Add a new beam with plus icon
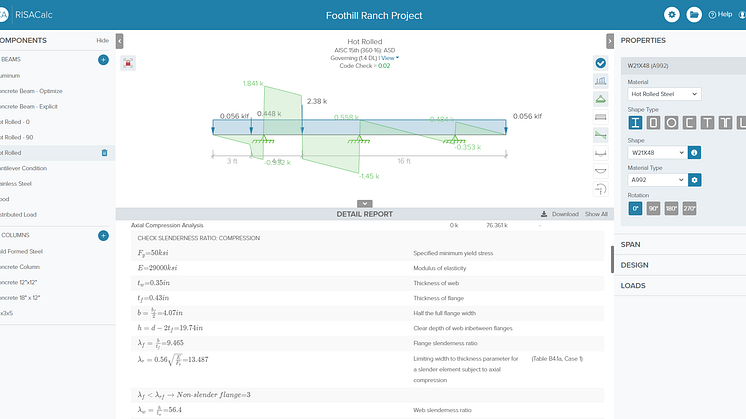This screenshot has height=419, width=746. coord(103,59)
